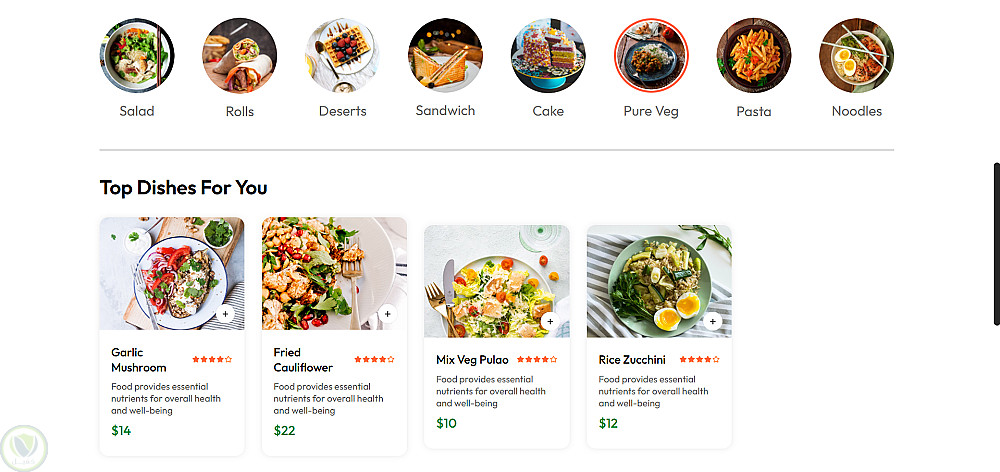1000x472 pixels.
Task: Select the Noodles category image
Action: coord(857,55)
